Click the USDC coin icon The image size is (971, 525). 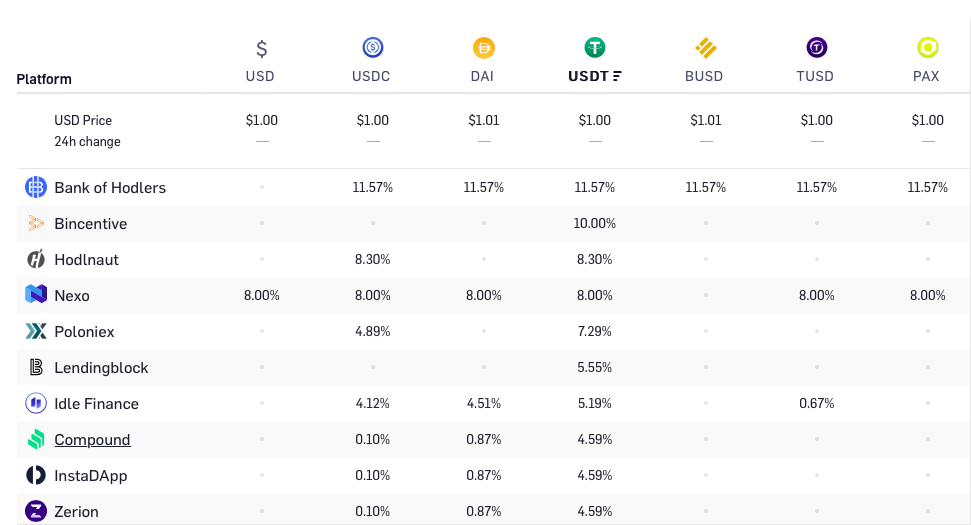[373, 47]
